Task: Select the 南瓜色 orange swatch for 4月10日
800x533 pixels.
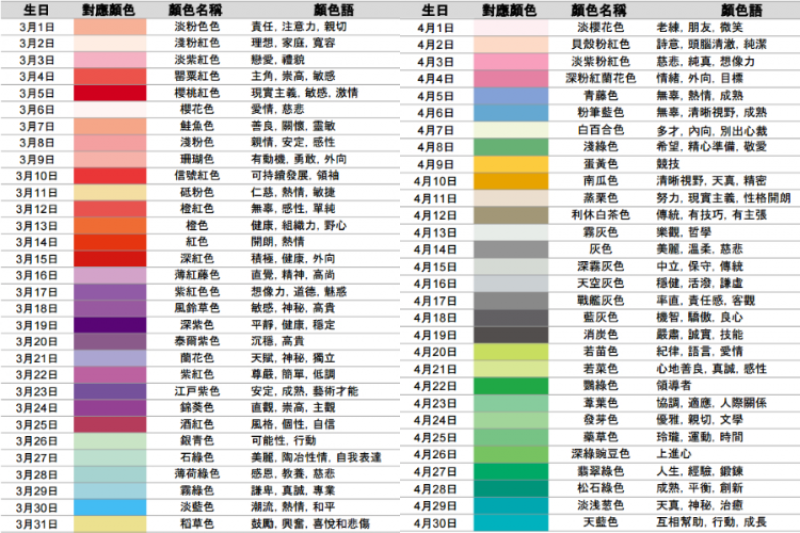Action: (x=512, y=181)
